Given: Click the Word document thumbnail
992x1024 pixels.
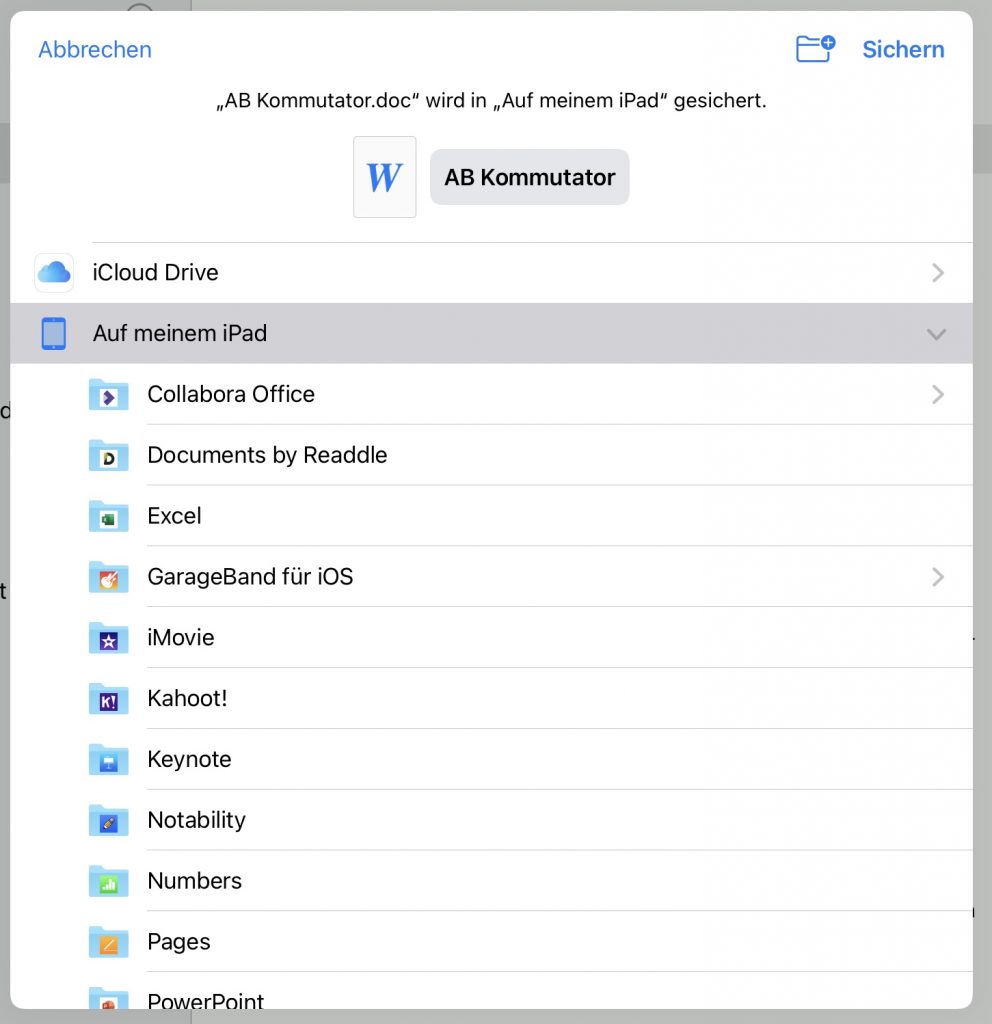Looking at the screenshot, I should point(384,177).
